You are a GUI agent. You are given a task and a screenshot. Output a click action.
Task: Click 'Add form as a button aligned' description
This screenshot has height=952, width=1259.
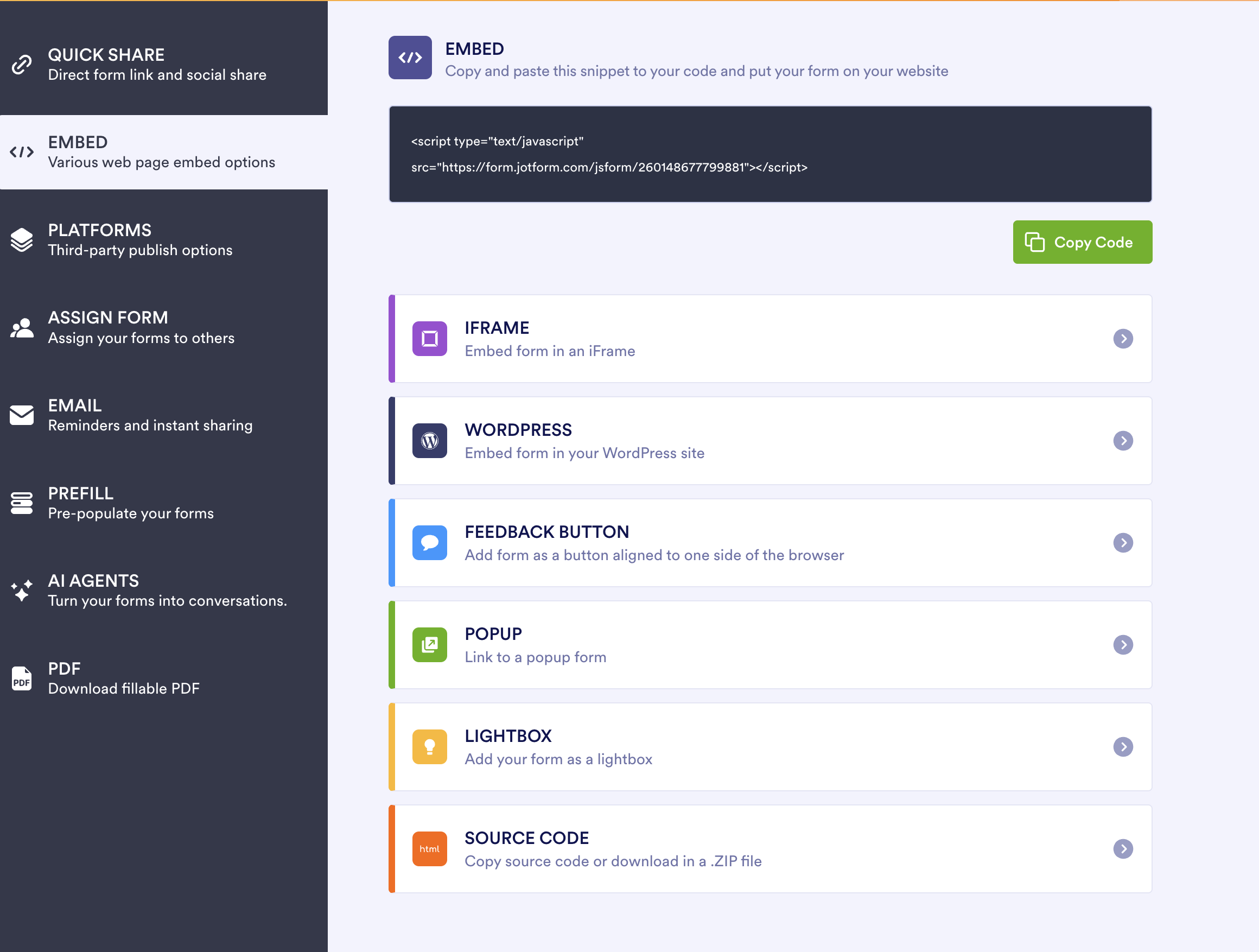[x=654, y=555]
